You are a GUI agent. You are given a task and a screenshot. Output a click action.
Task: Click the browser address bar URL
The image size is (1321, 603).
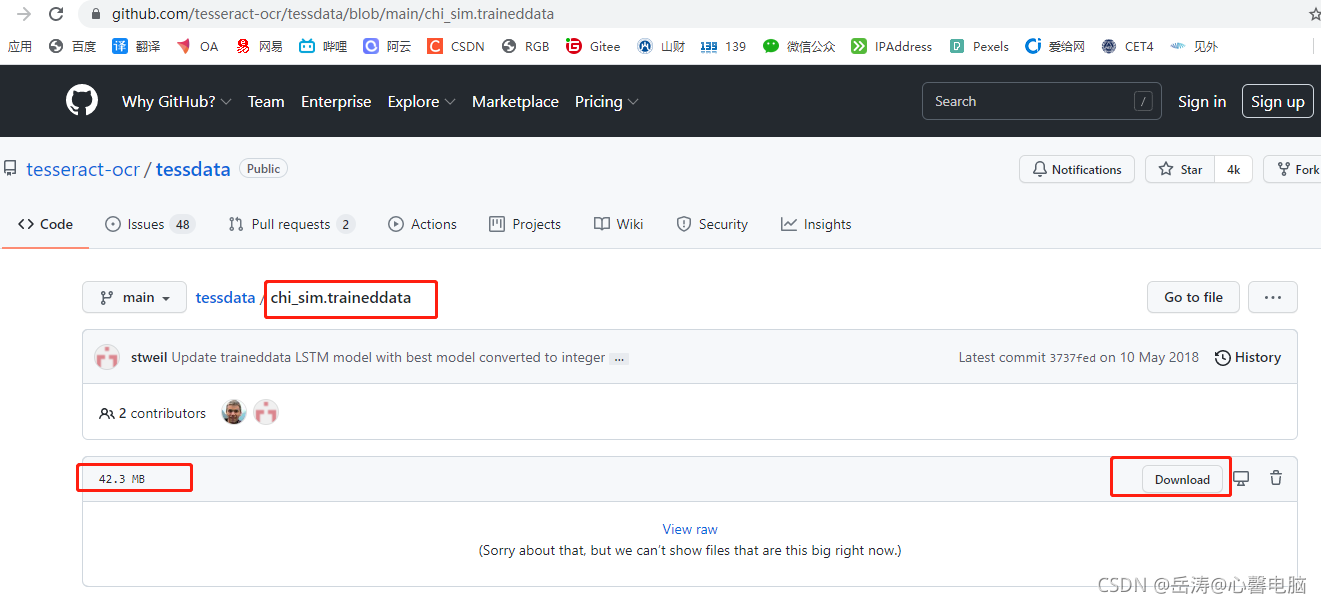click(332, 14)
